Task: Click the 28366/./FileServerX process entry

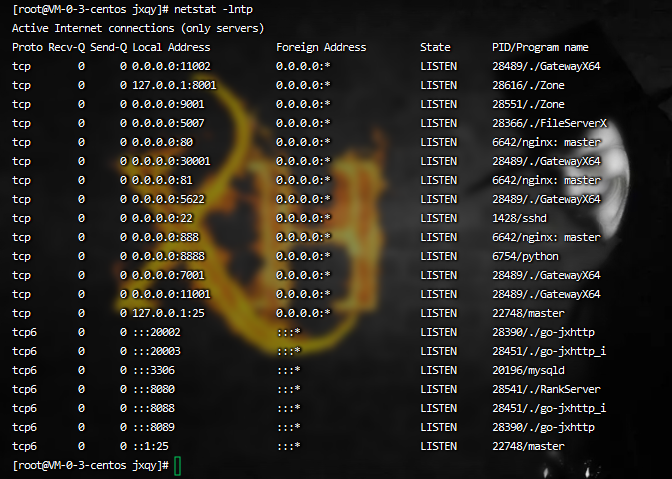Action: pos(550,123)
